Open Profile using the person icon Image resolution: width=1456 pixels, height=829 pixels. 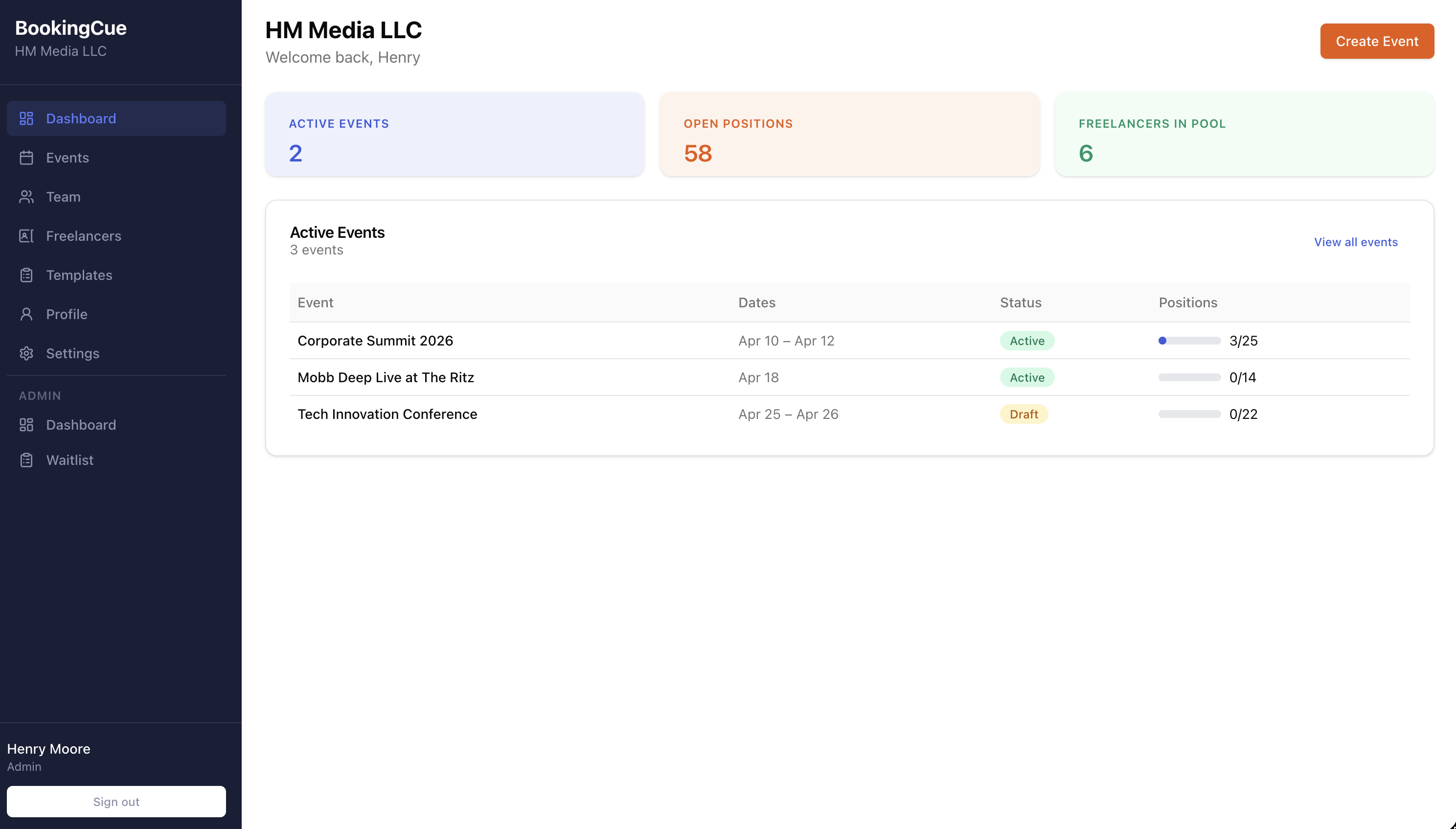[27, 314]
